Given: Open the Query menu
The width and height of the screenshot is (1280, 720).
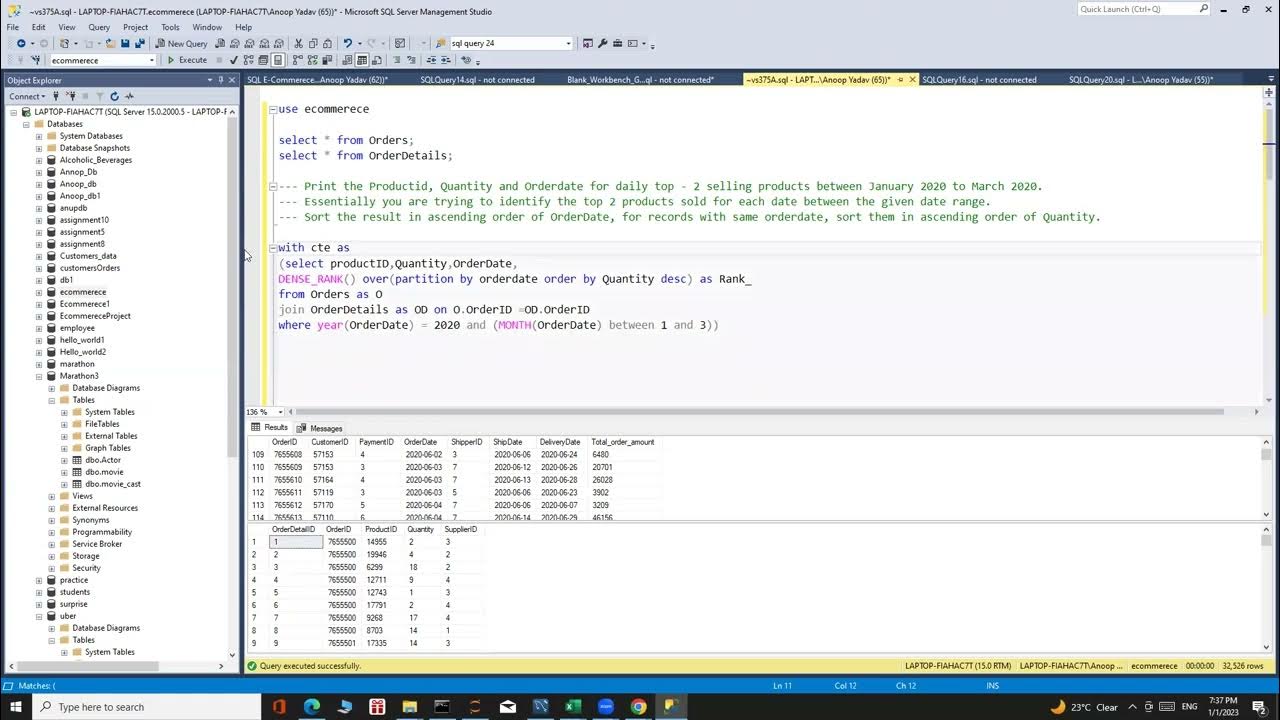Looking at the screenshot, I should tap(99, 27).
